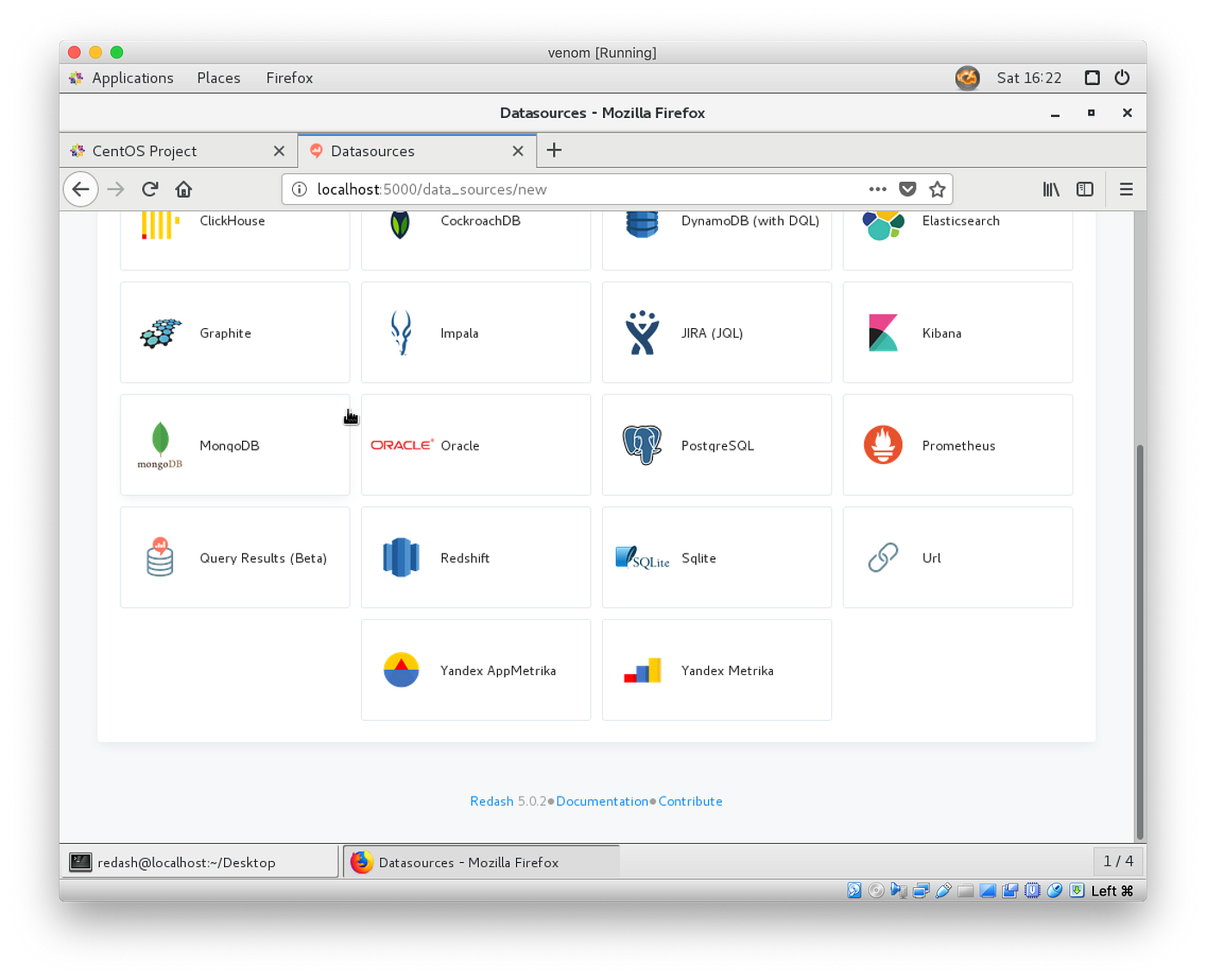Open a new browser tab
1206x980 pixels.
(x=554, y=151)
